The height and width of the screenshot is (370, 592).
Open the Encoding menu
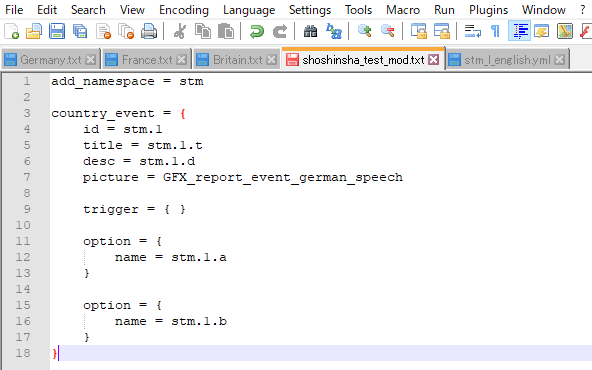(184, 9)
